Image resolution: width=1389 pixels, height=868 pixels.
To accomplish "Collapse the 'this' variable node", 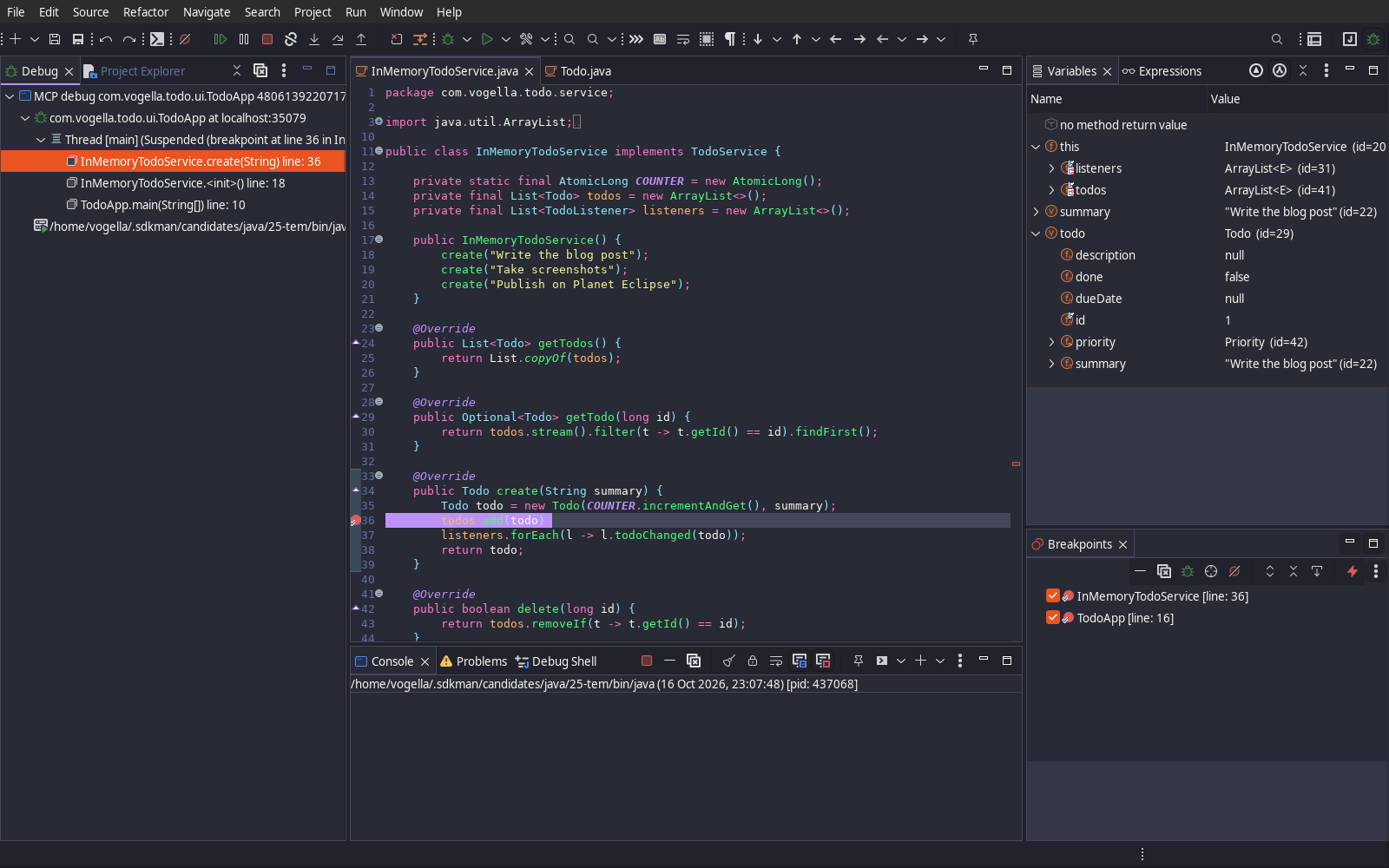I will pos(1036,147).
